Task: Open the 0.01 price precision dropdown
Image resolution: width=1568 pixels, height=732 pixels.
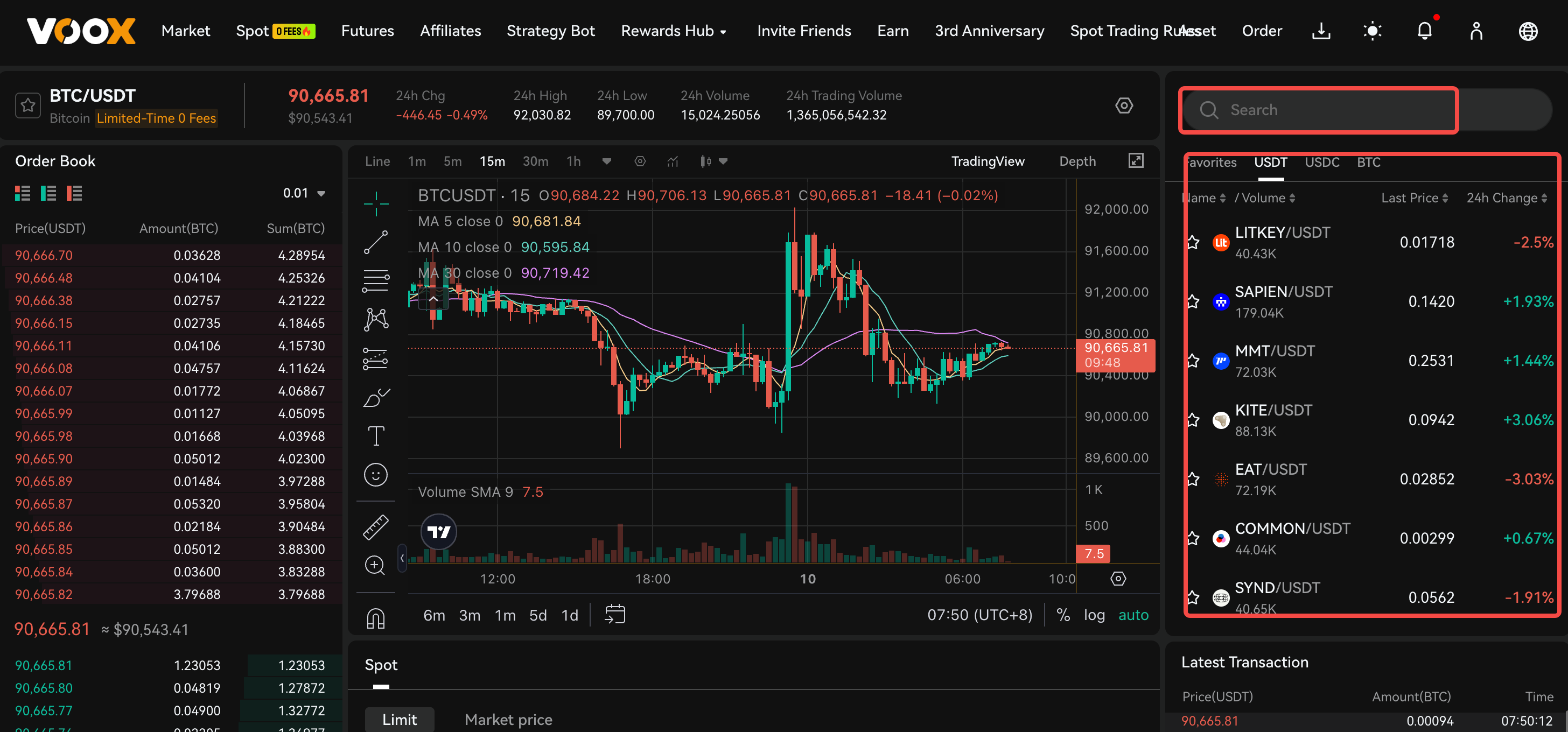Action: pyautogui.click(x=304, y=194)
